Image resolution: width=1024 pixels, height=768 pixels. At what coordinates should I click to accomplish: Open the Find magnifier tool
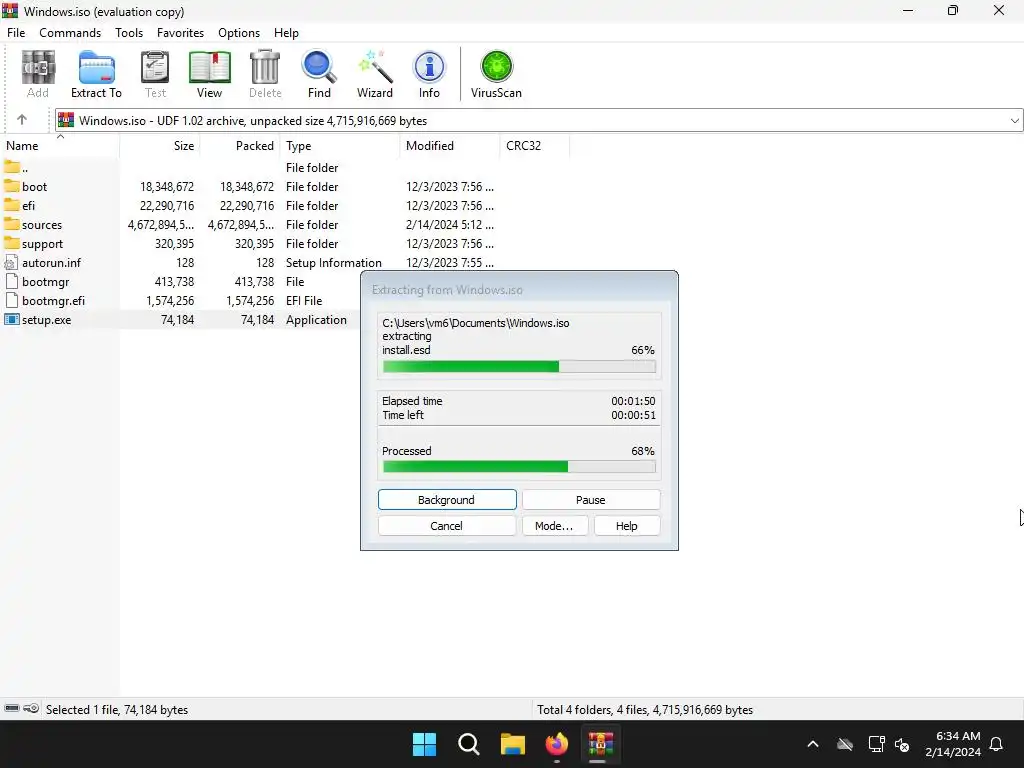pyautogui.click(x=319, y=74)
